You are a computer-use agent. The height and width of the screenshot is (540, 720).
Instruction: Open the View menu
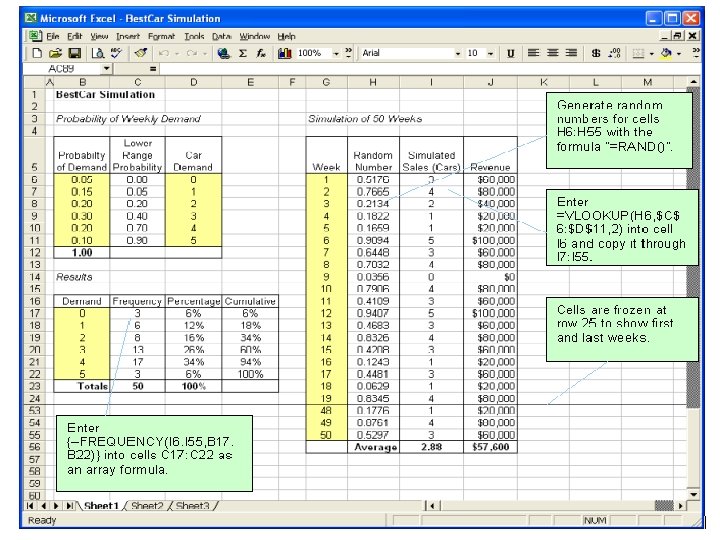tap(99, 36)
